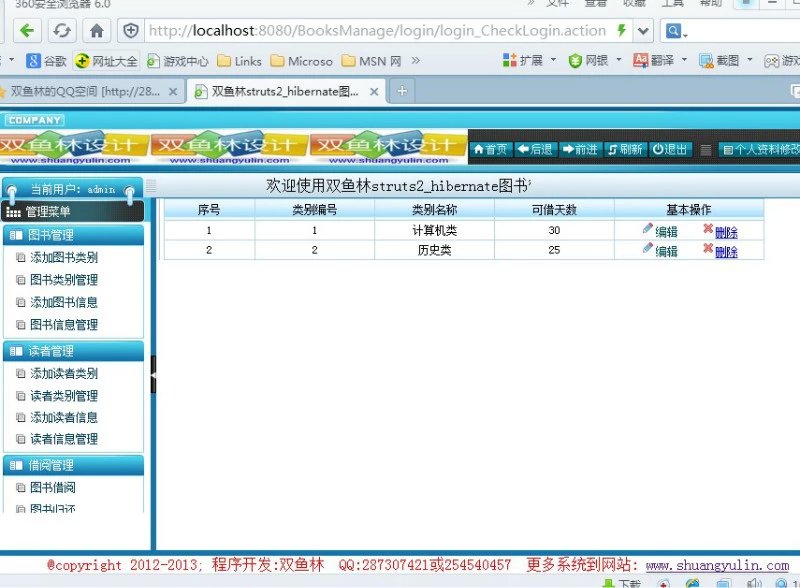
Task: Open 添加读者信息 in the sidebar menu
Action: [x=64, y=418]
